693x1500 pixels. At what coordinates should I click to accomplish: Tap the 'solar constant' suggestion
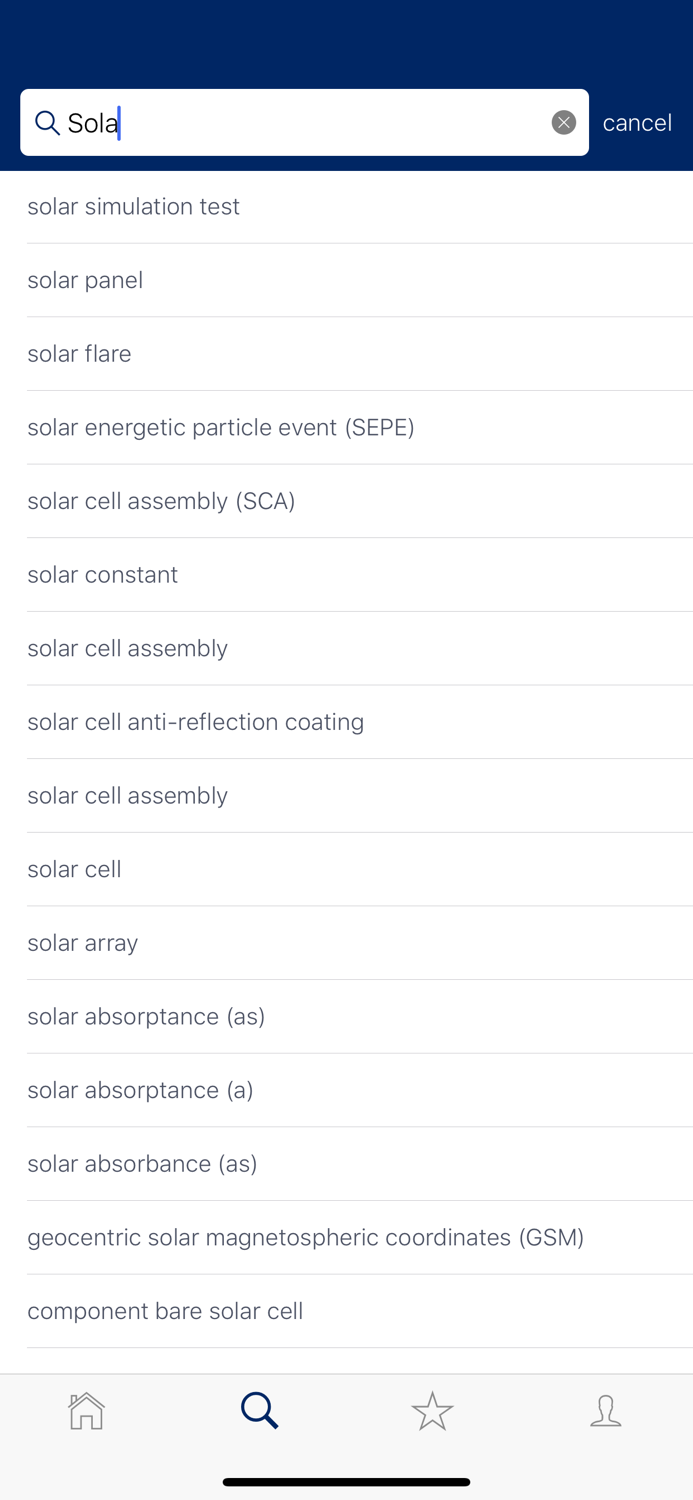[102, 575]
